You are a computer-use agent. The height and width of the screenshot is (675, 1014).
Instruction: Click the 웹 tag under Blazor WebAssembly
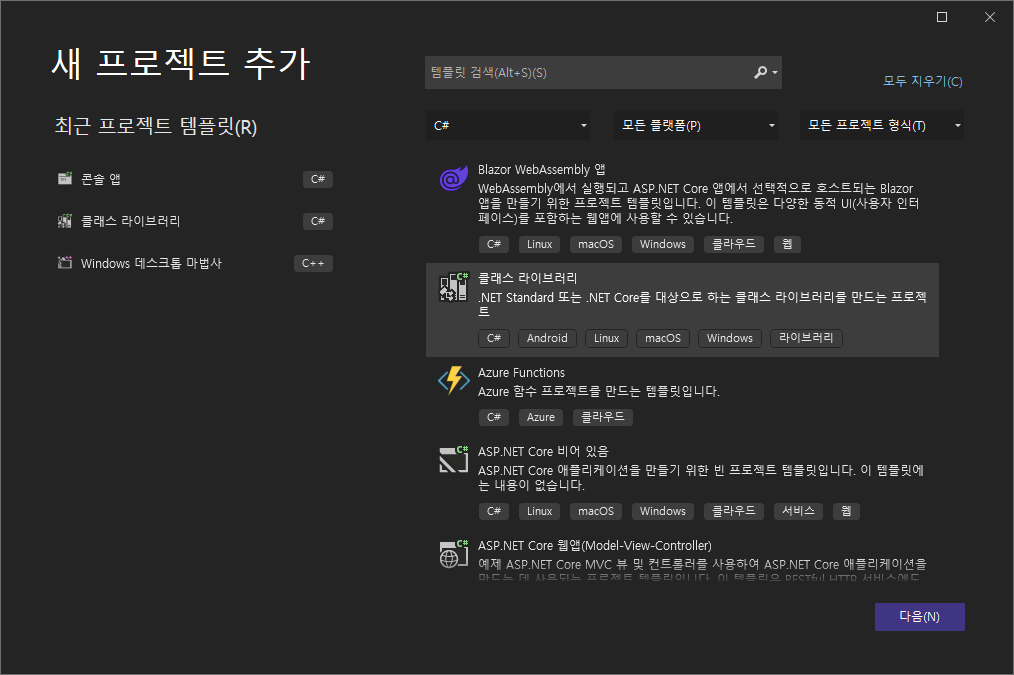787,244
